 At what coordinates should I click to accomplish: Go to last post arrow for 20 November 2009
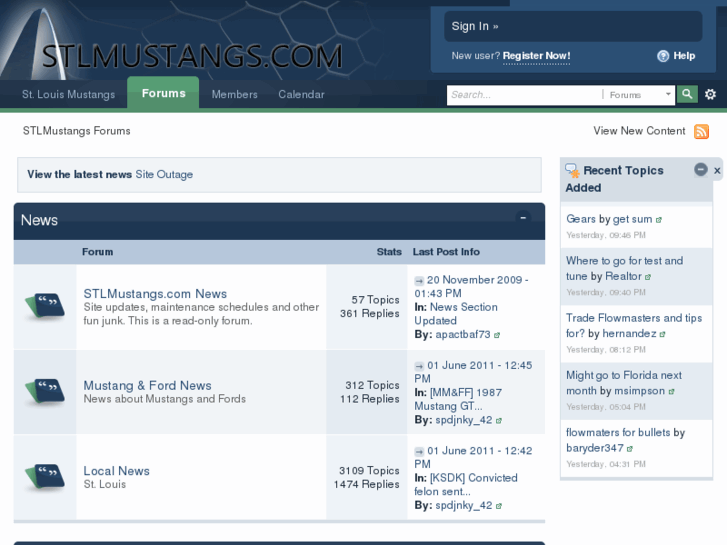[x=419, y=281]
